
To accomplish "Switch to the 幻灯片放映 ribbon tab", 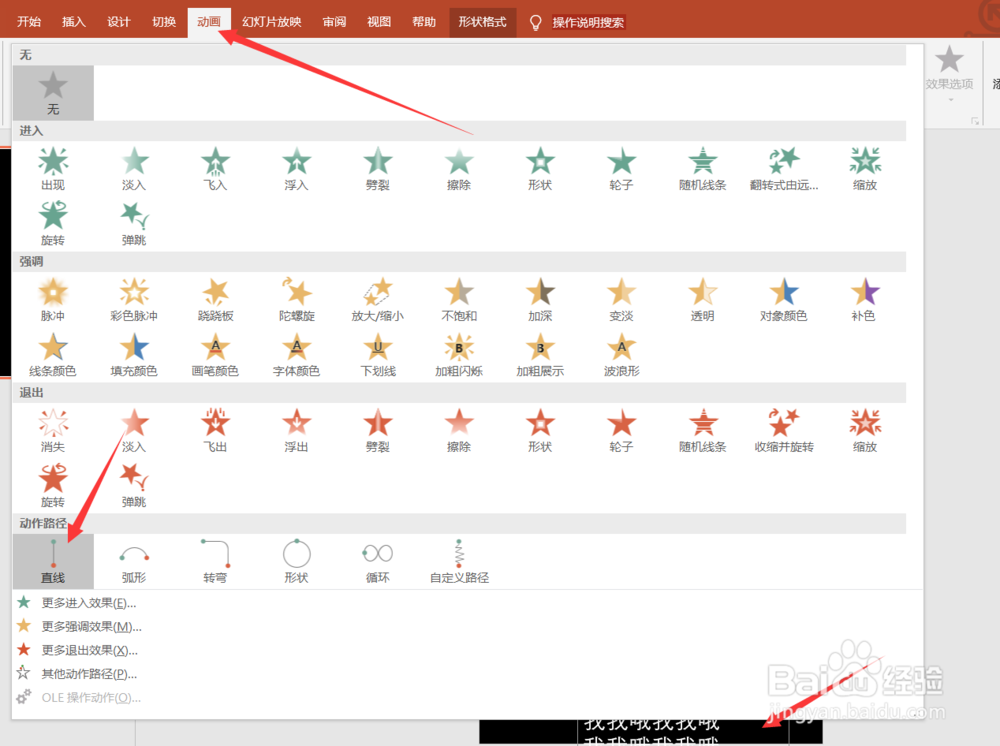I will click(272, 22).
